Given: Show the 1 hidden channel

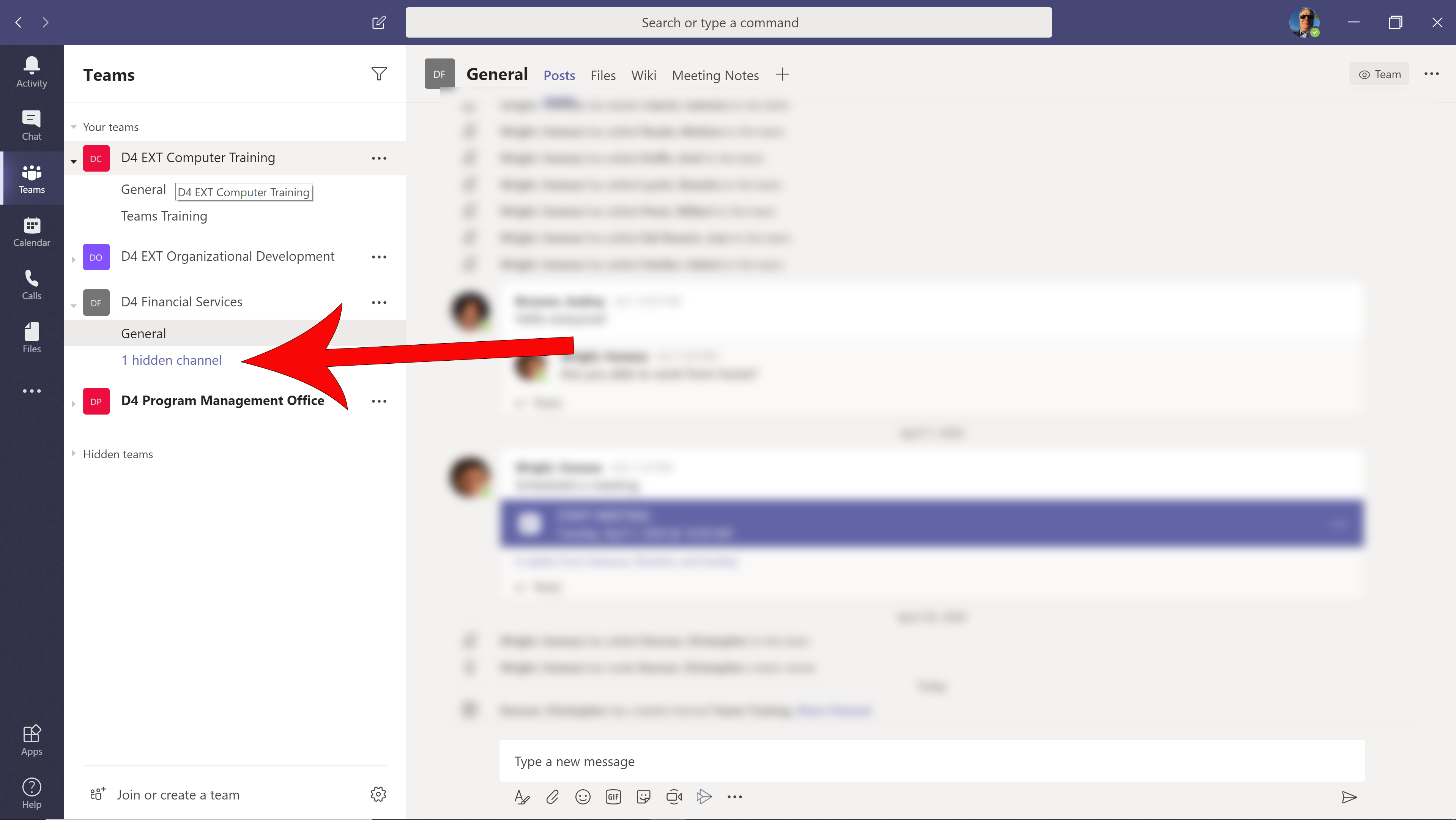Looking at the screenshot, I should pyautogui.click(x=171, y=360).
